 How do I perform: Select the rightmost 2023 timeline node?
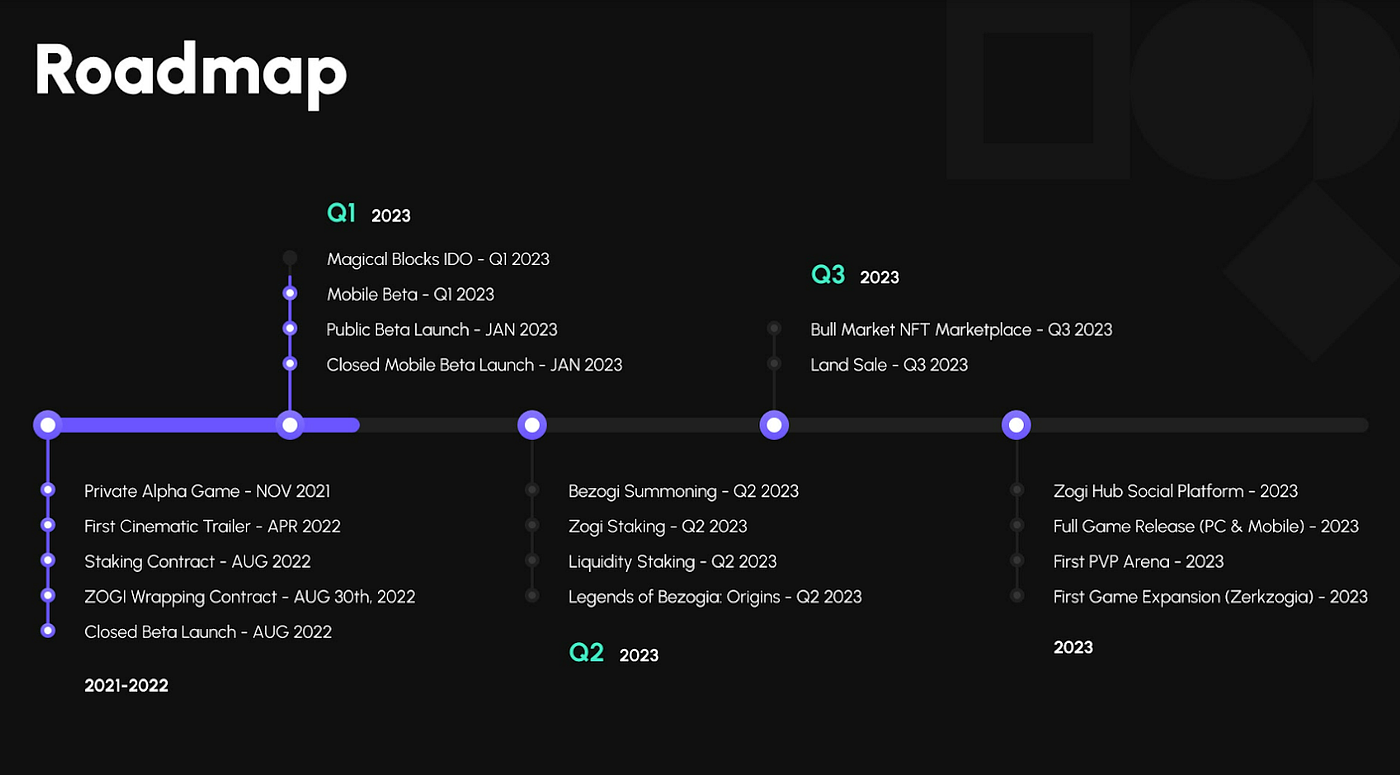1015,424
